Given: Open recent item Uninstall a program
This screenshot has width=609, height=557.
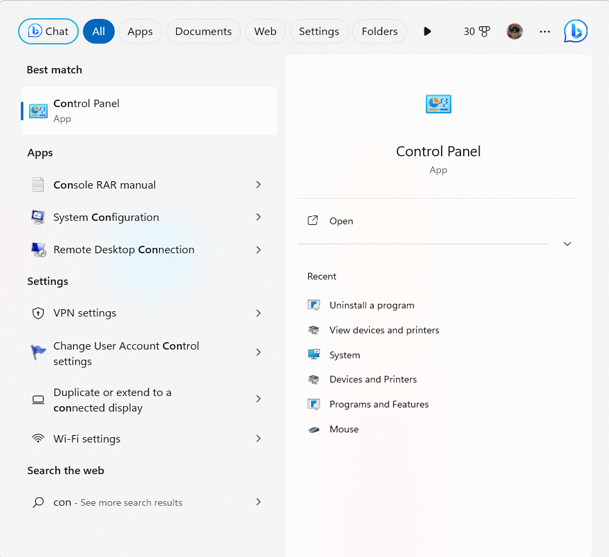Looking at the screenshot, I should [372, 305].
